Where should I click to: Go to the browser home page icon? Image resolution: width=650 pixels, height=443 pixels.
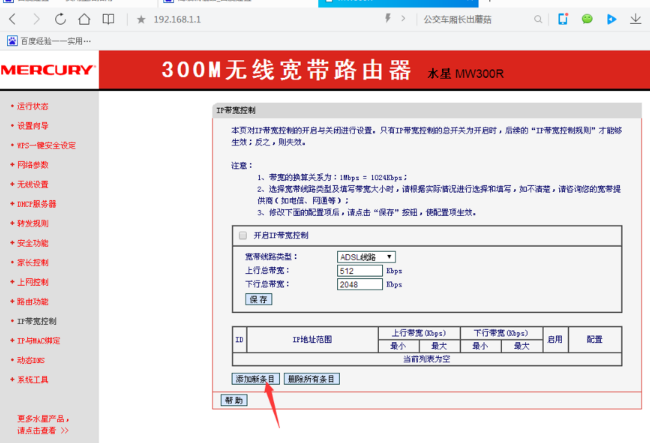point(85,19)
